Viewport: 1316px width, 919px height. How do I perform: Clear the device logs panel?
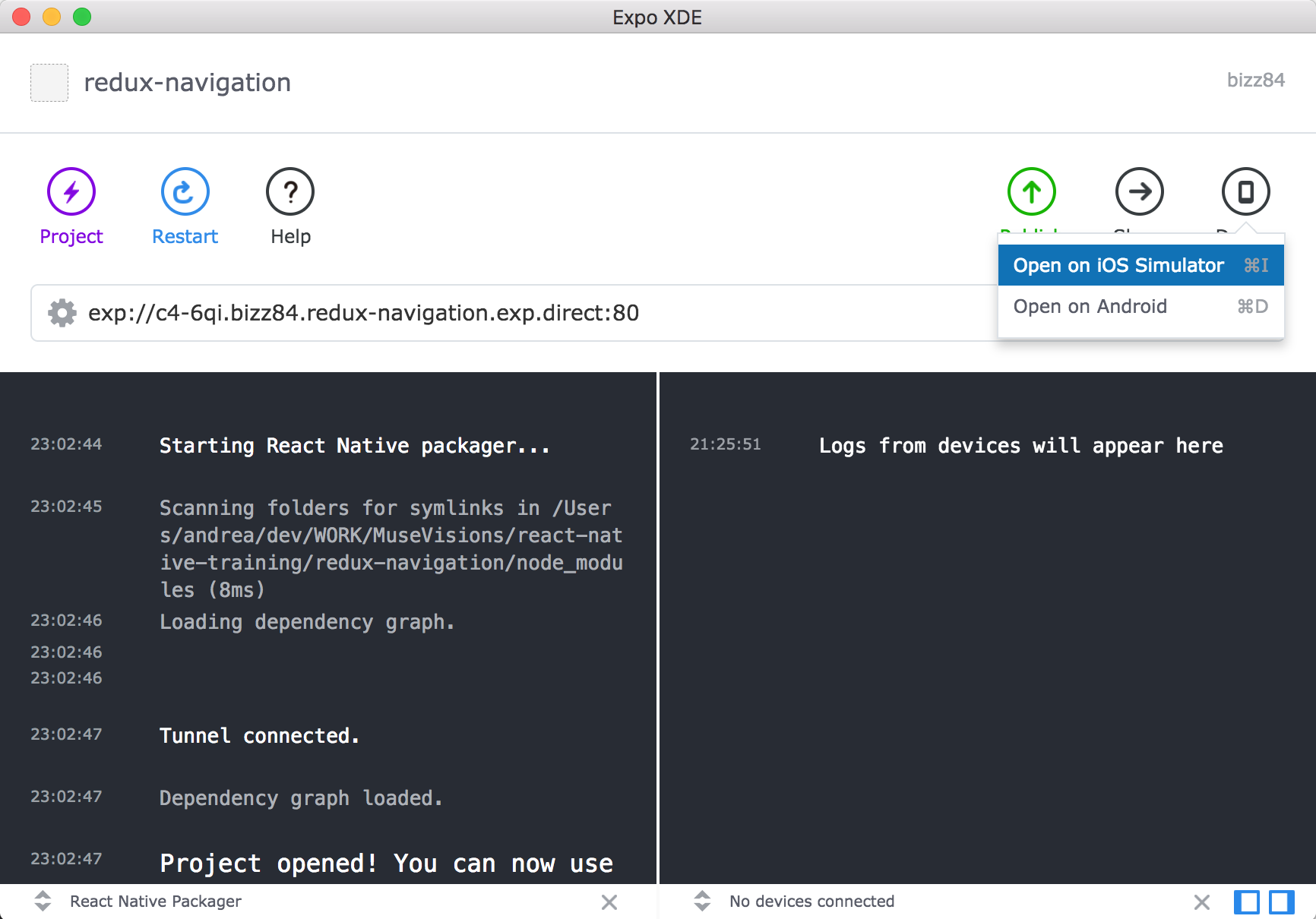(x=1201, y=902)
